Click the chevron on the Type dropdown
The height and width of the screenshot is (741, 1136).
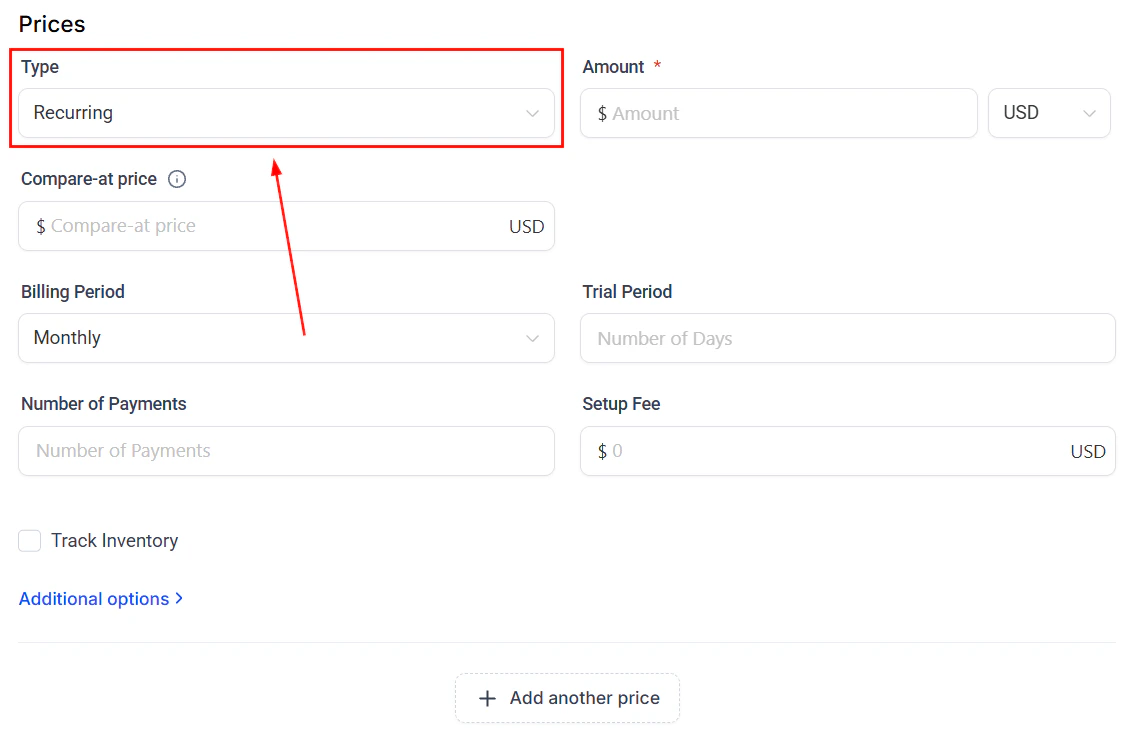[x=533, y=113]
